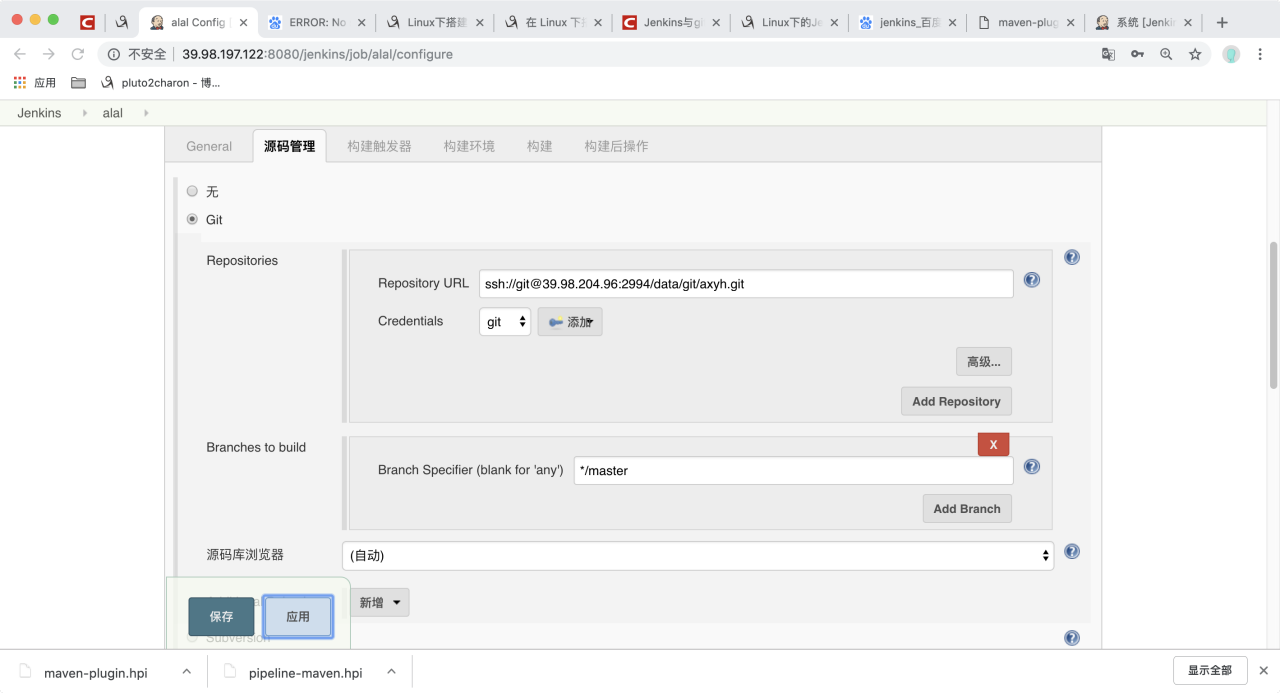
Task: Click 保存 save button
Action: [x=221, y=617]
